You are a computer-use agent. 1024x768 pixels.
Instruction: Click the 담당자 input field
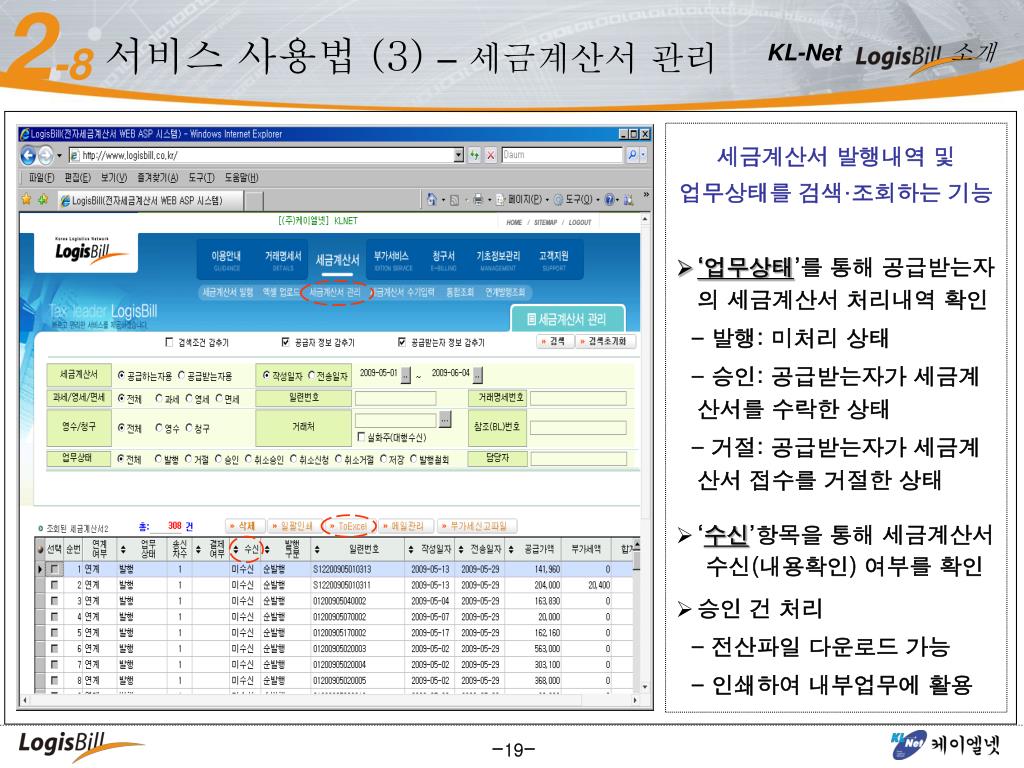579,459
